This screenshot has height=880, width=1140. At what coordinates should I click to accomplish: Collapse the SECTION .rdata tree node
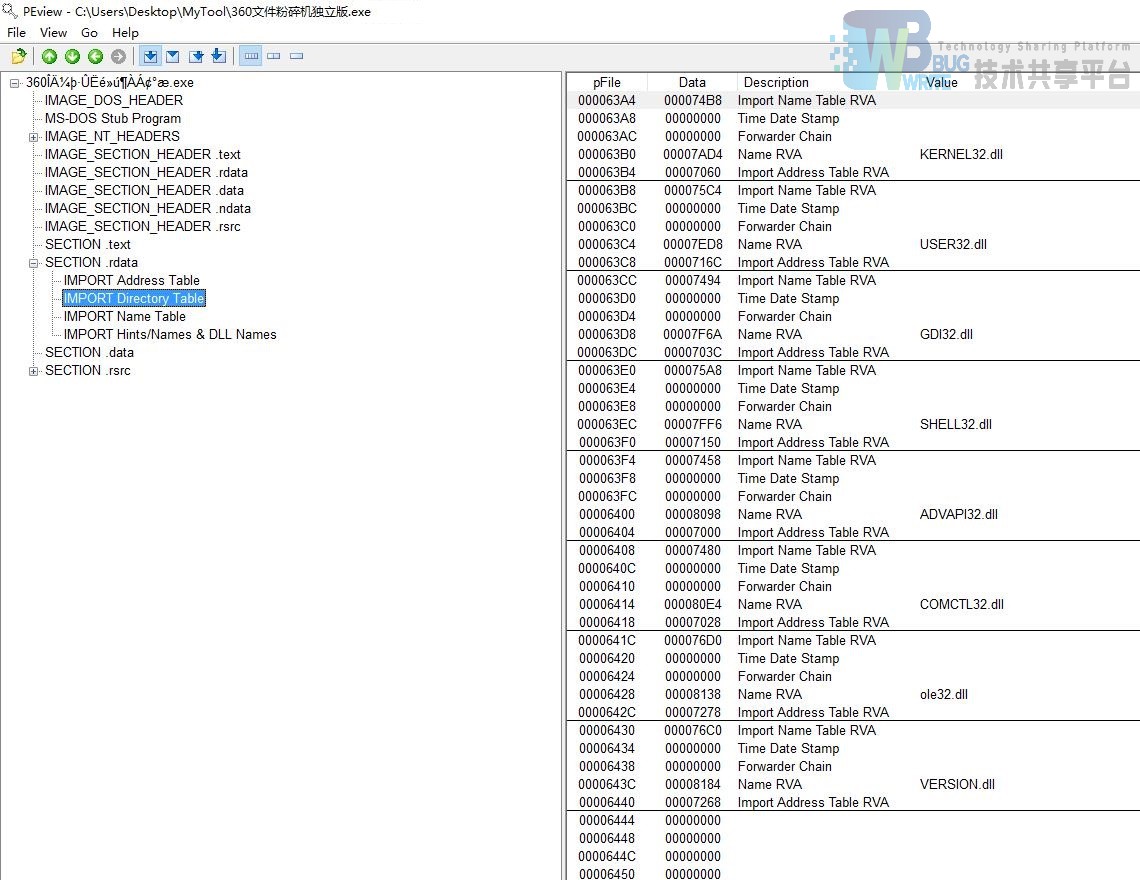(34, 263)
